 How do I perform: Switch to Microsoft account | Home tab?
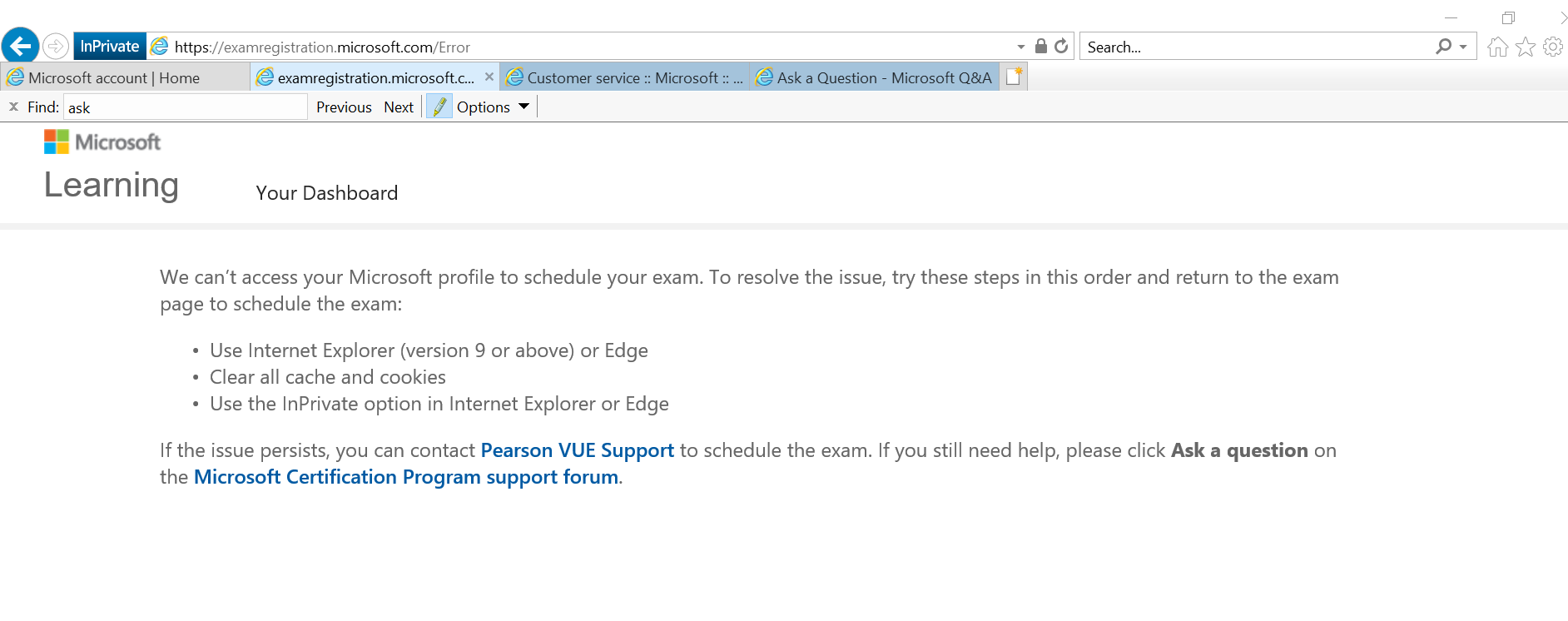(x=125, y=77)
